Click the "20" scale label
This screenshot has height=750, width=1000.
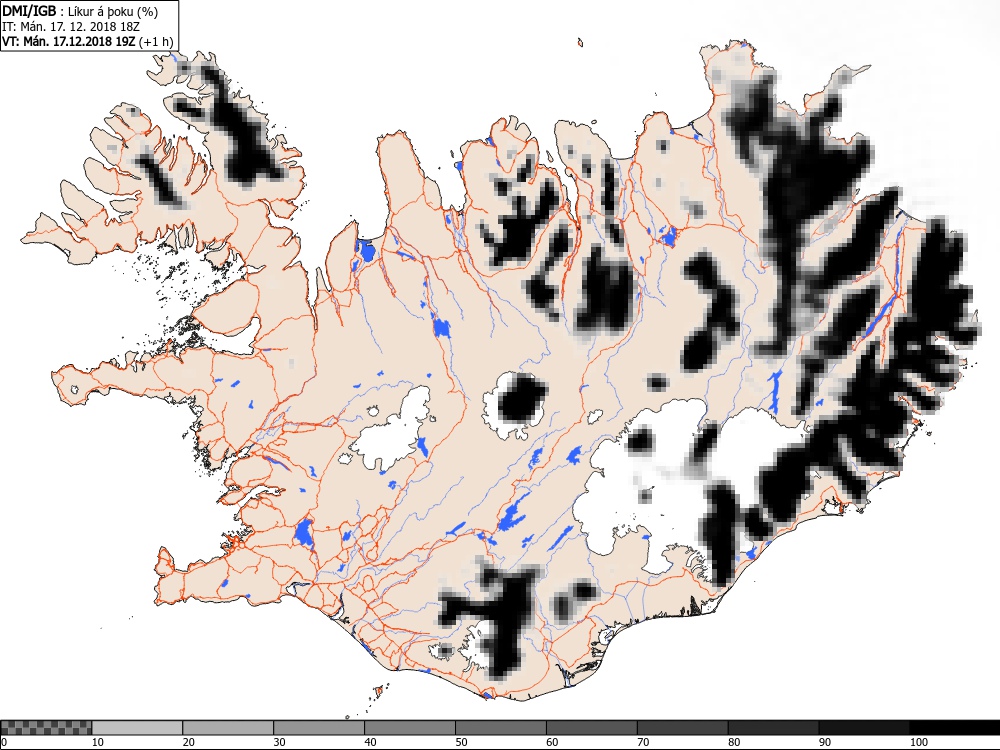coord(189,742)
